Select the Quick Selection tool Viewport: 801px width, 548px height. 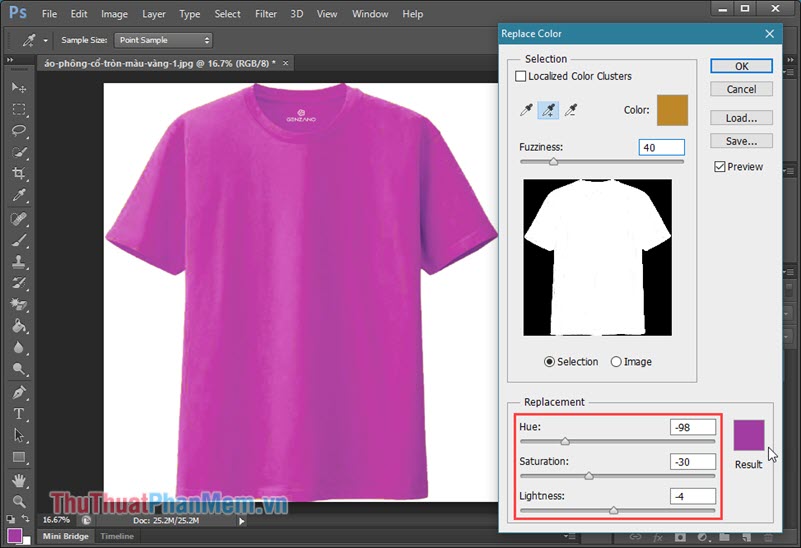point(18,152)
